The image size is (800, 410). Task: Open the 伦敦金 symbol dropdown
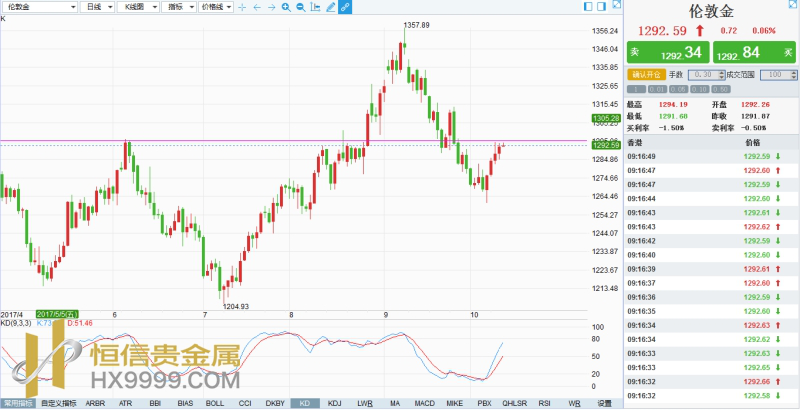click(x=38, y=7)
